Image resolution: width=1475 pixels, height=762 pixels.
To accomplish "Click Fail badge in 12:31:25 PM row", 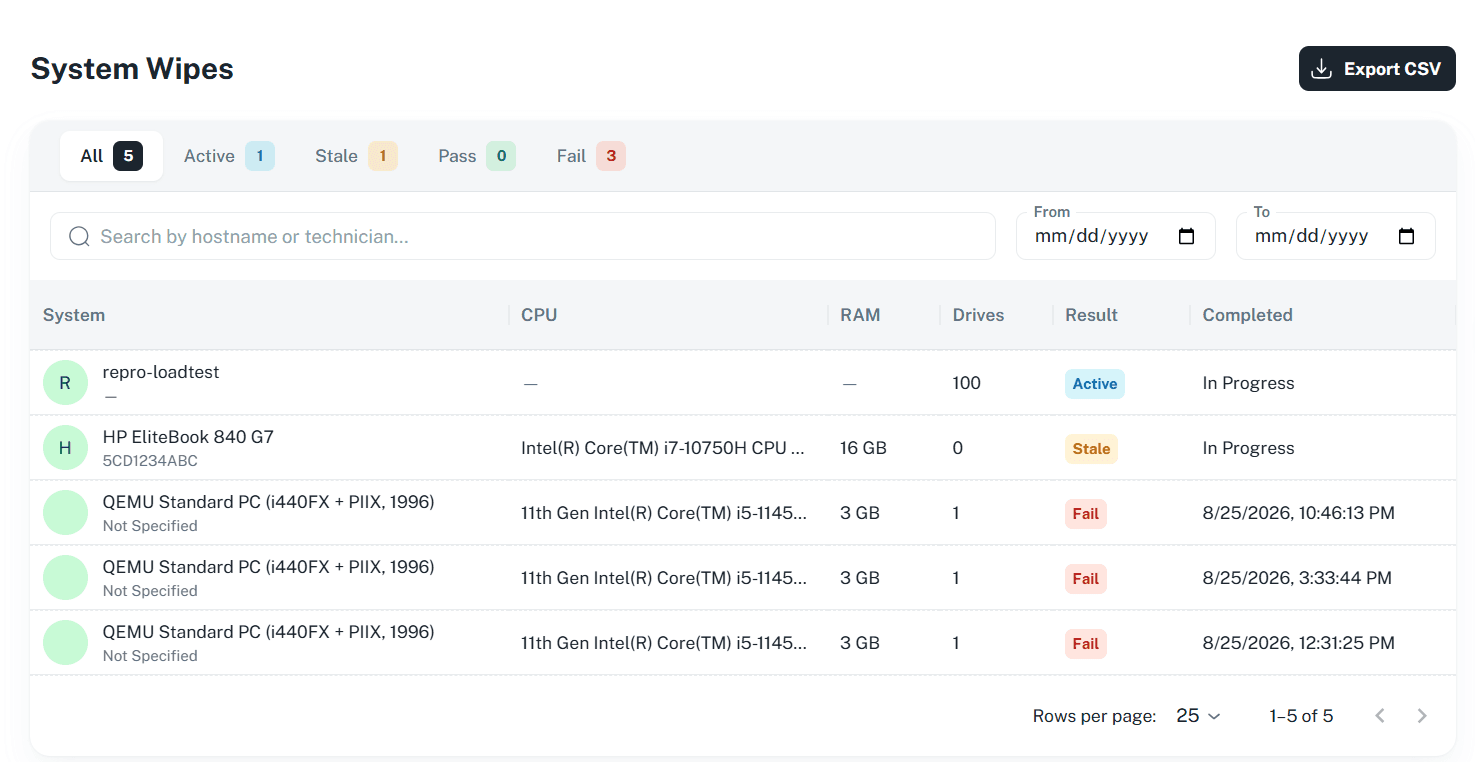I will click(x=1086, y=644).
